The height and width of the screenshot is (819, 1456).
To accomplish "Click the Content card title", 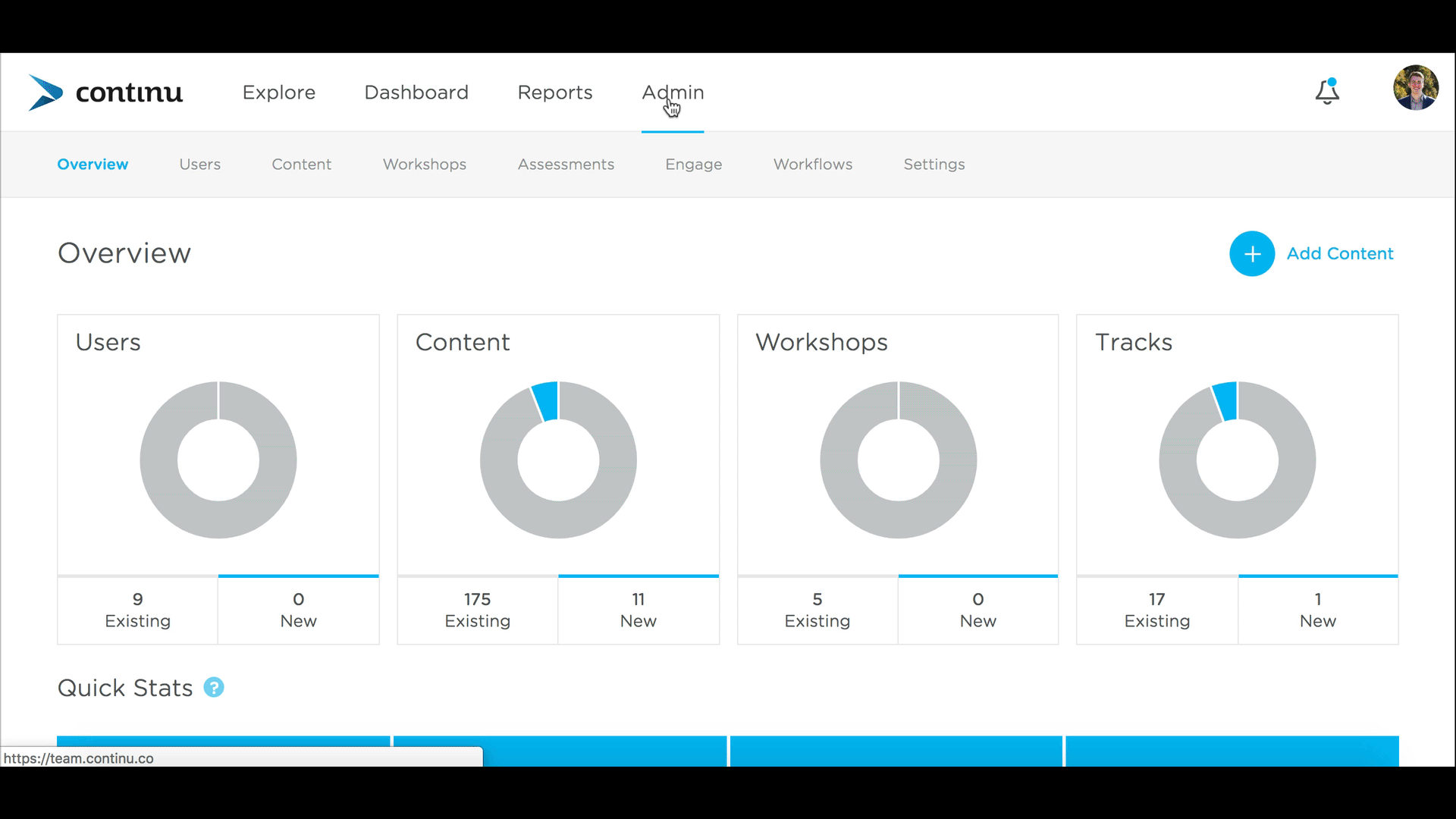I will coord(463,342).
